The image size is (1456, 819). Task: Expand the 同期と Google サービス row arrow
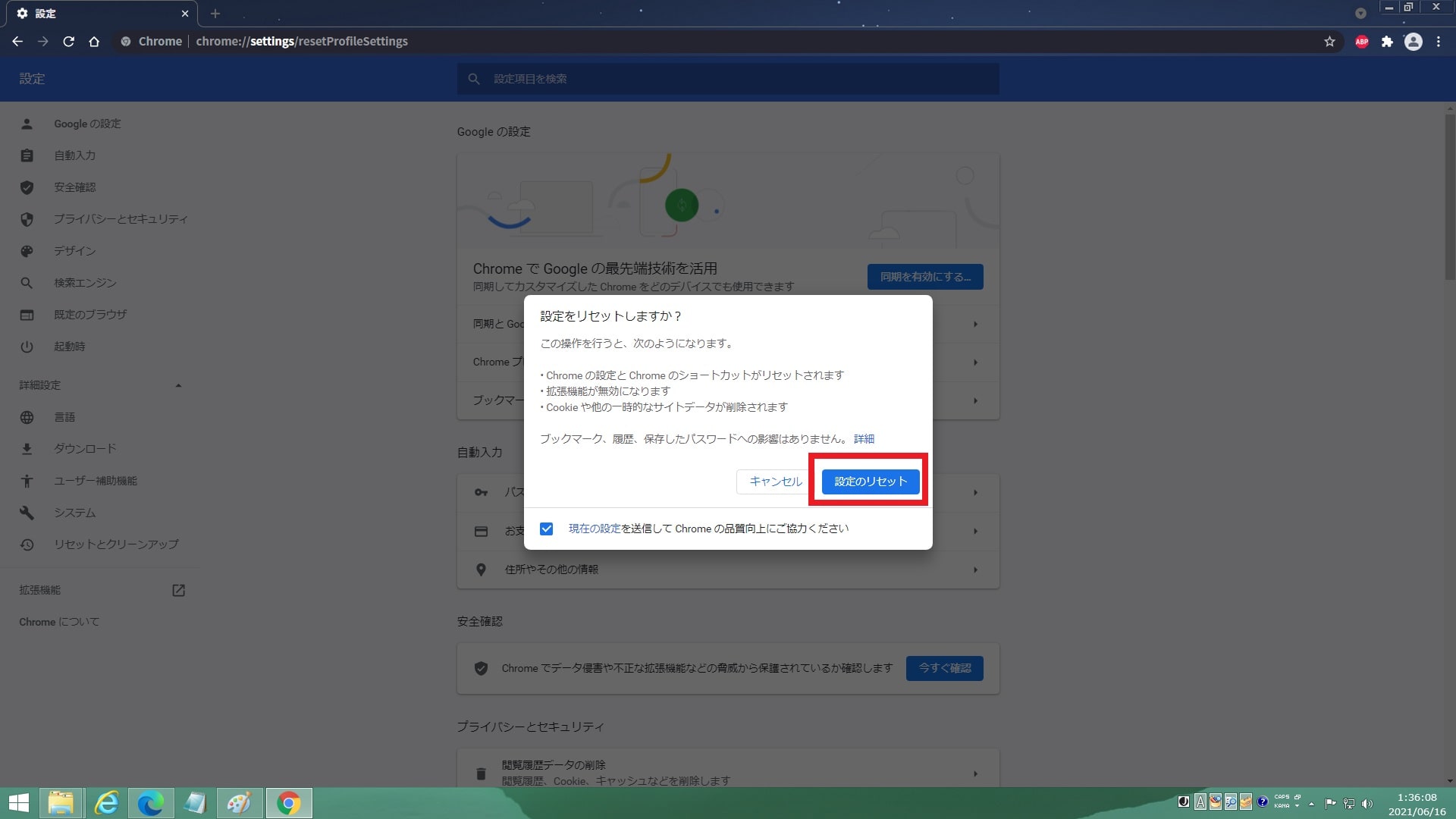pyautogui.click(x=975, y=325)
